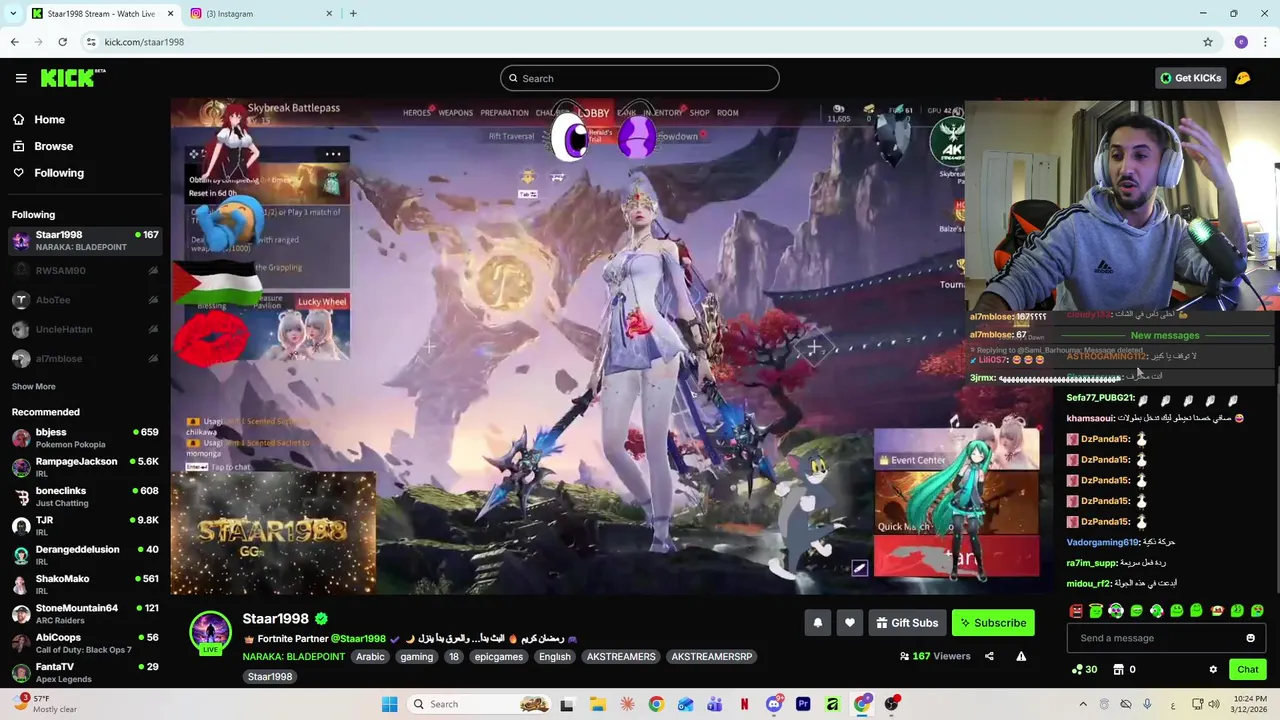1280x720 pixels.
Task: Go to Home in sidebar
Action: pyautogui.click(x=49, y=119)
